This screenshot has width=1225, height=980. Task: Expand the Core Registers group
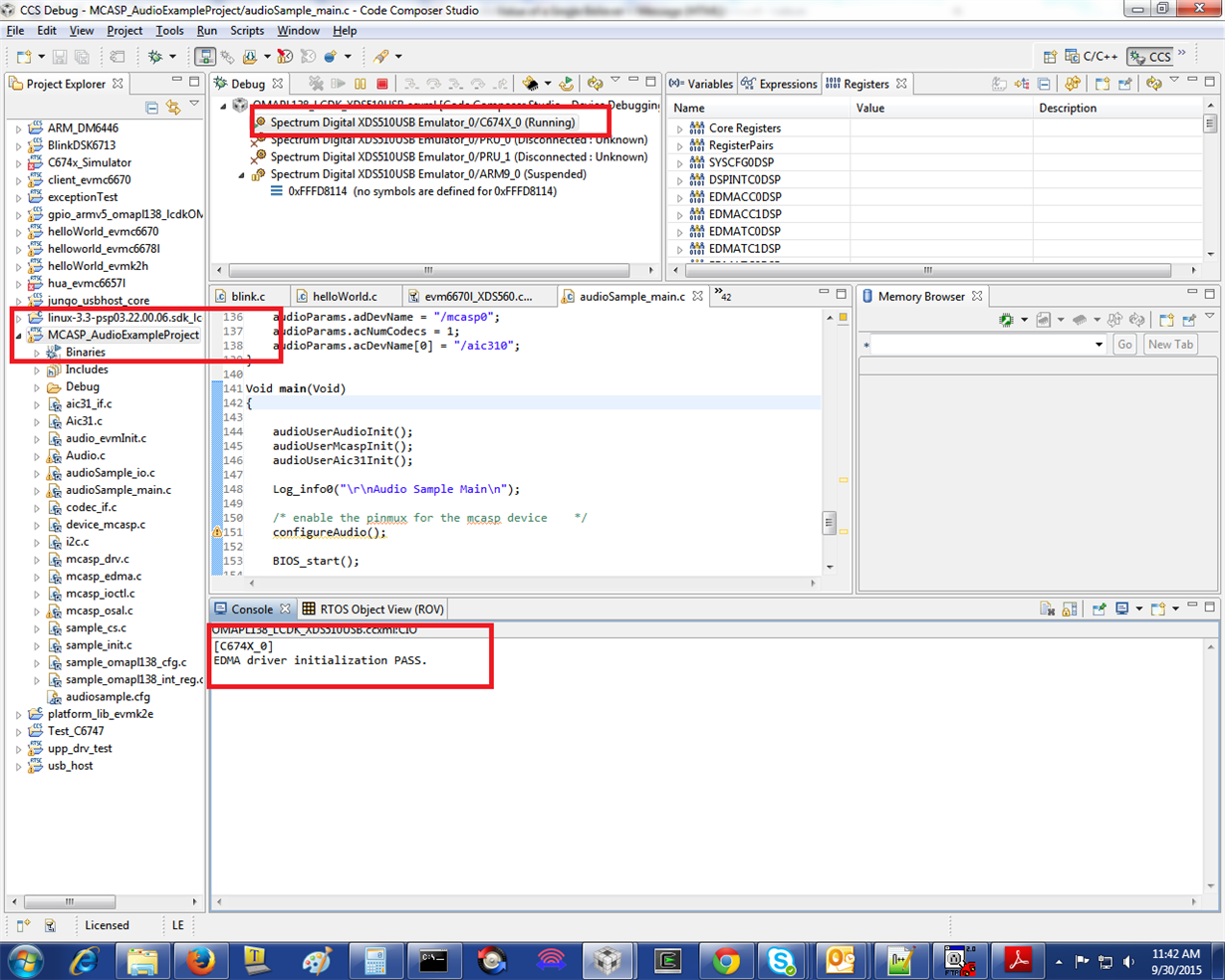(x=680, y=128)
